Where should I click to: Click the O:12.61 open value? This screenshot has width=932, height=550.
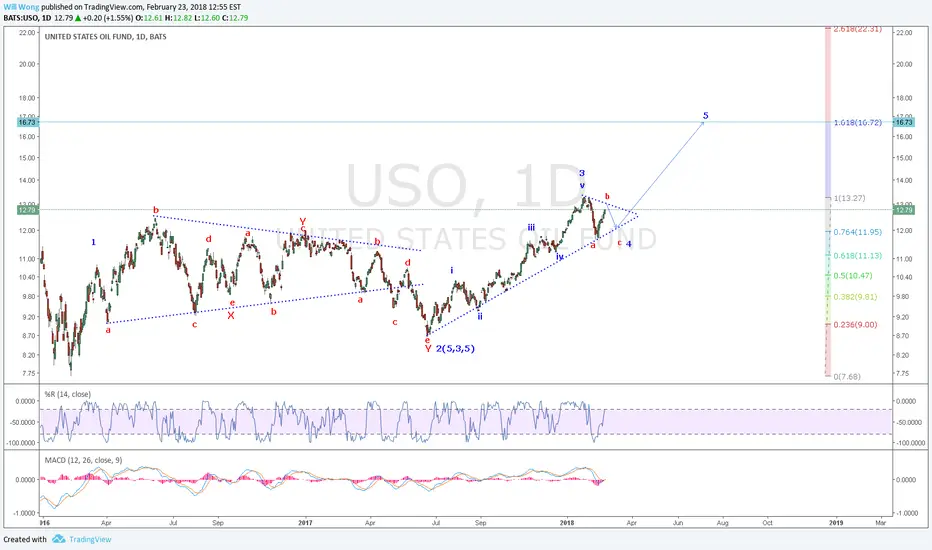pos(149,18)
